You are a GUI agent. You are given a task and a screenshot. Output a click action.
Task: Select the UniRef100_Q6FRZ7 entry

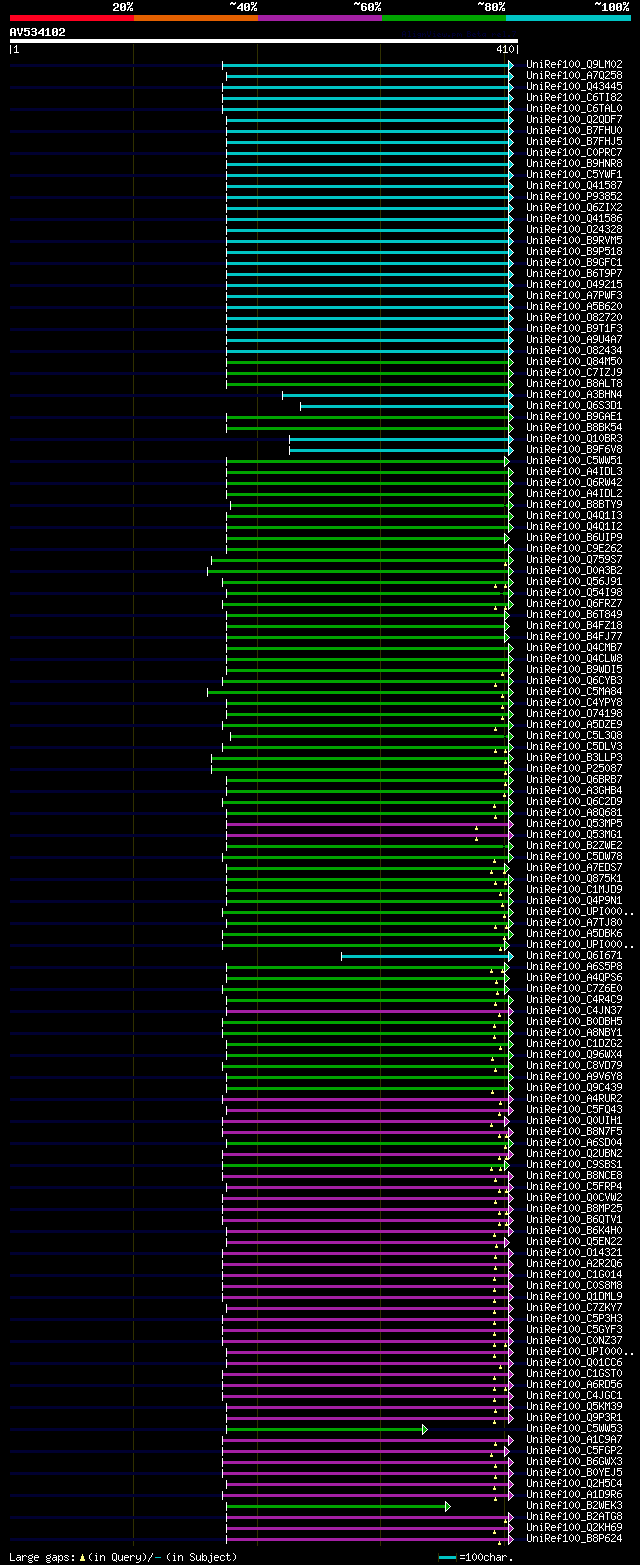point(574,603)
